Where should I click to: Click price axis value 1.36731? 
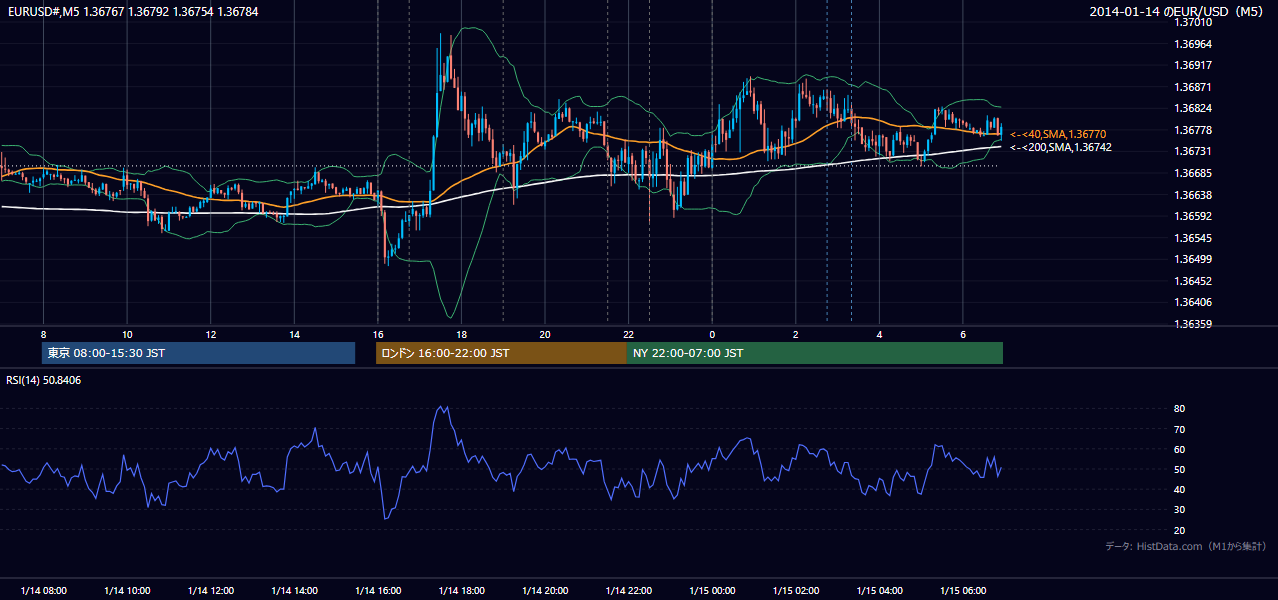1193,151
